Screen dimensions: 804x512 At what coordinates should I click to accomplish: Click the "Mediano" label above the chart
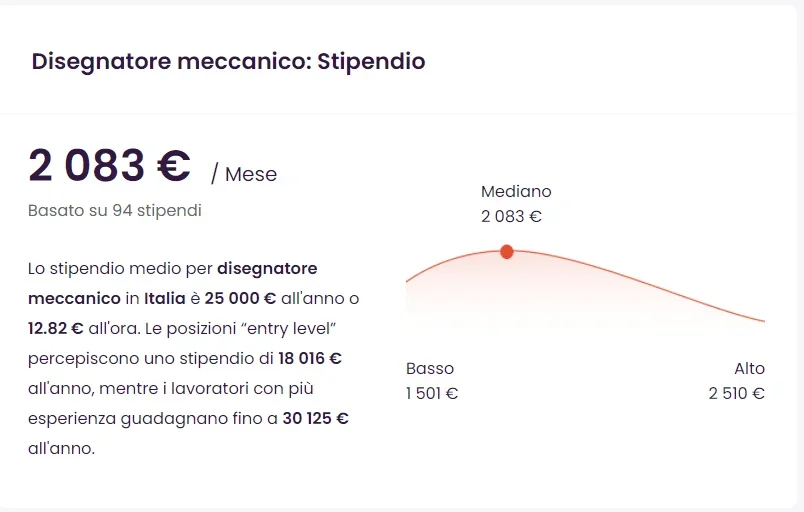(x=516, y=191)
